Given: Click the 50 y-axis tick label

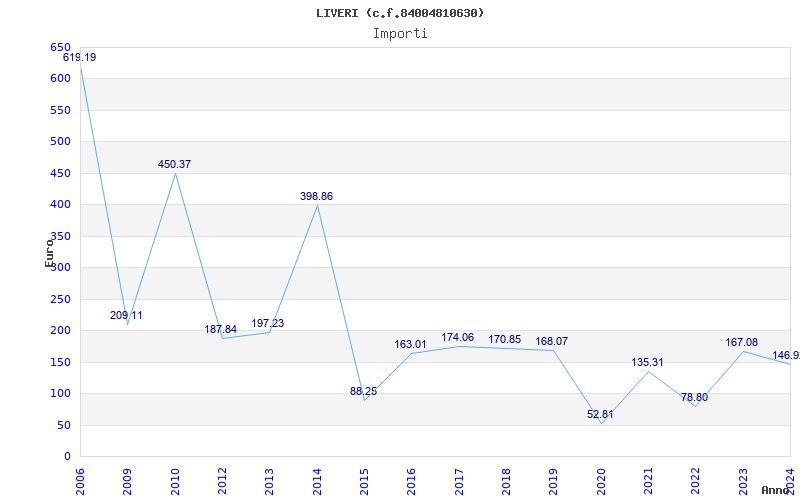Looking at the screenshot, I should [64, 426].
